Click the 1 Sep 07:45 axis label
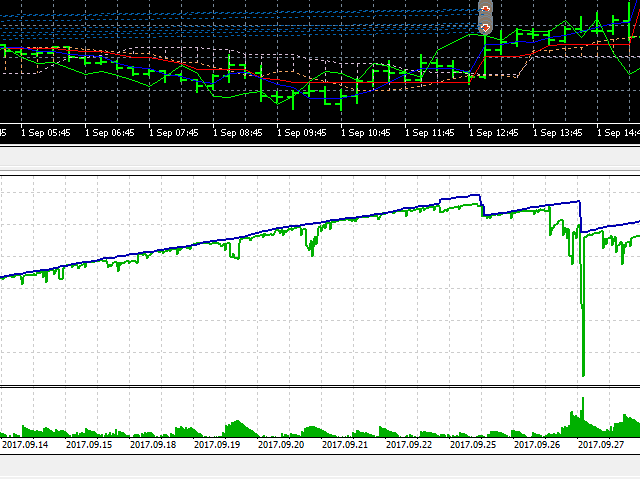This screenshot has width=640, height=480. [175, 132]
